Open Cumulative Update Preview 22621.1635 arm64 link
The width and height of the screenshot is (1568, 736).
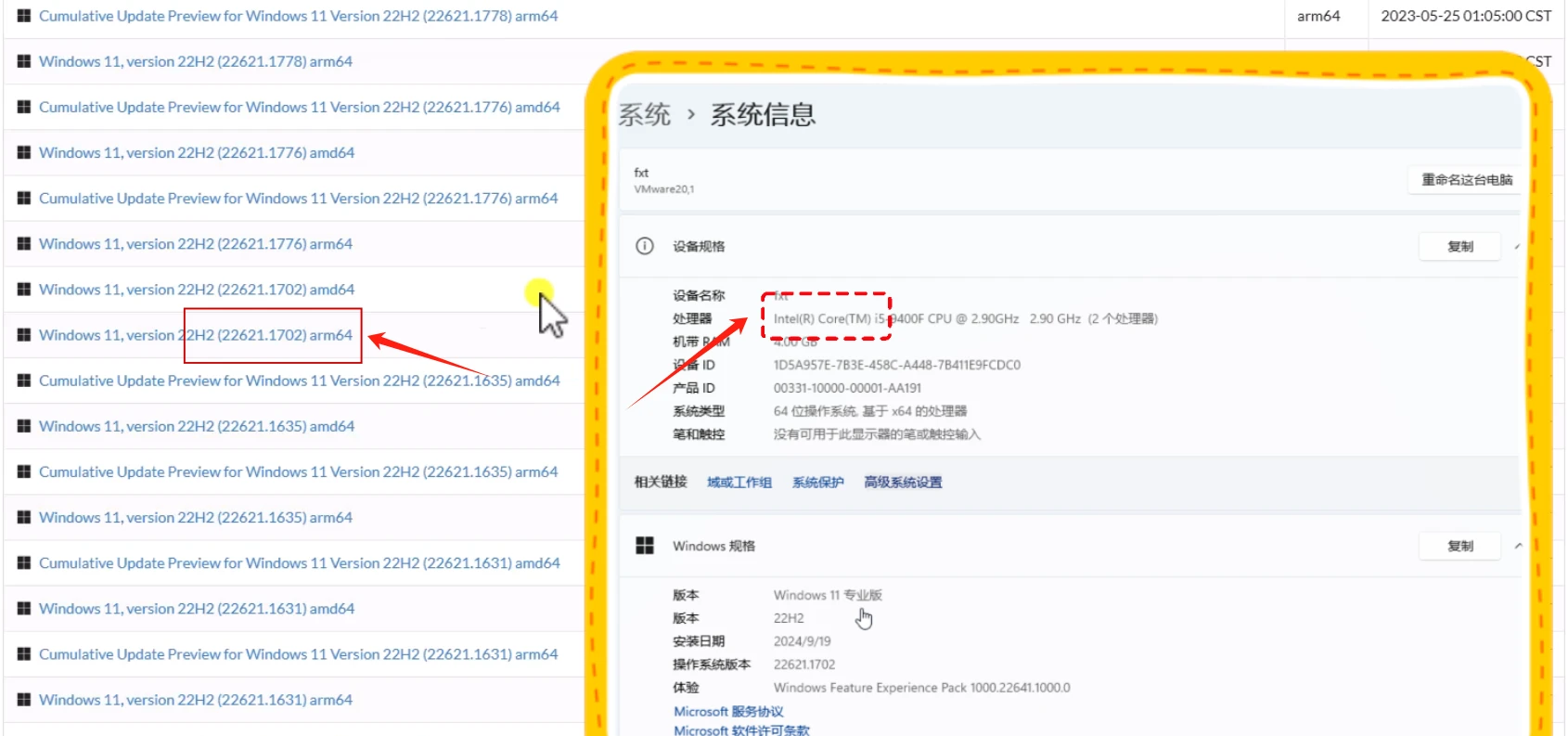(x=298, y=471)
